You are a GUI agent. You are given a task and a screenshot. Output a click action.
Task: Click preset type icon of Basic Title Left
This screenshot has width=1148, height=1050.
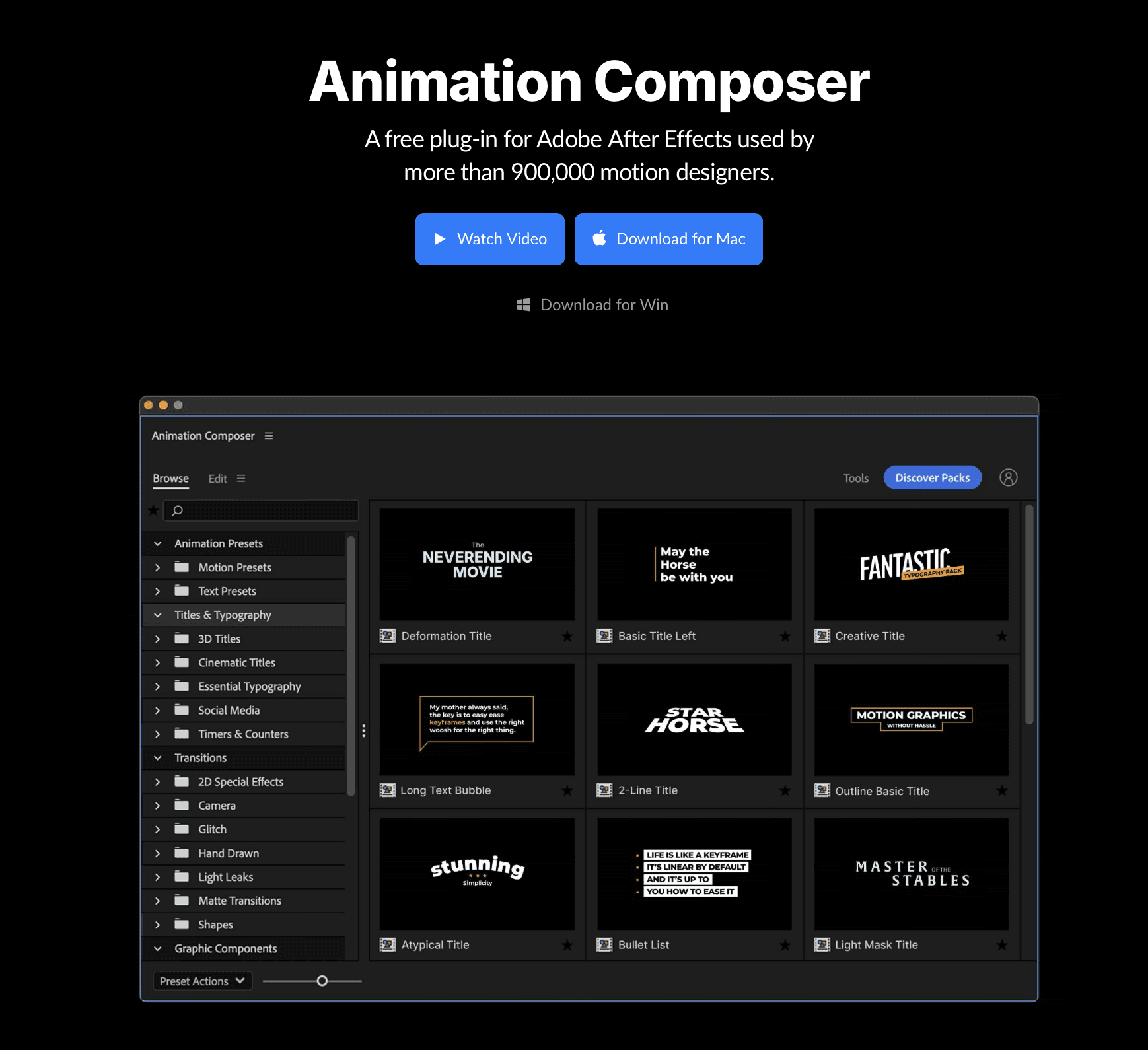point(604,636)
